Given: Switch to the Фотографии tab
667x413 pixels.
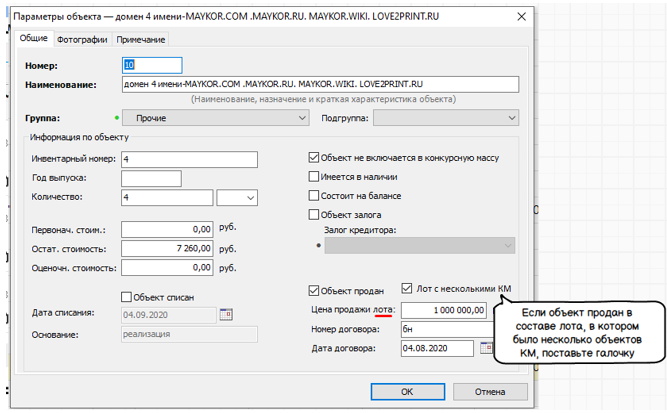Looking at the screenshot, I should [x=83, y=40].
